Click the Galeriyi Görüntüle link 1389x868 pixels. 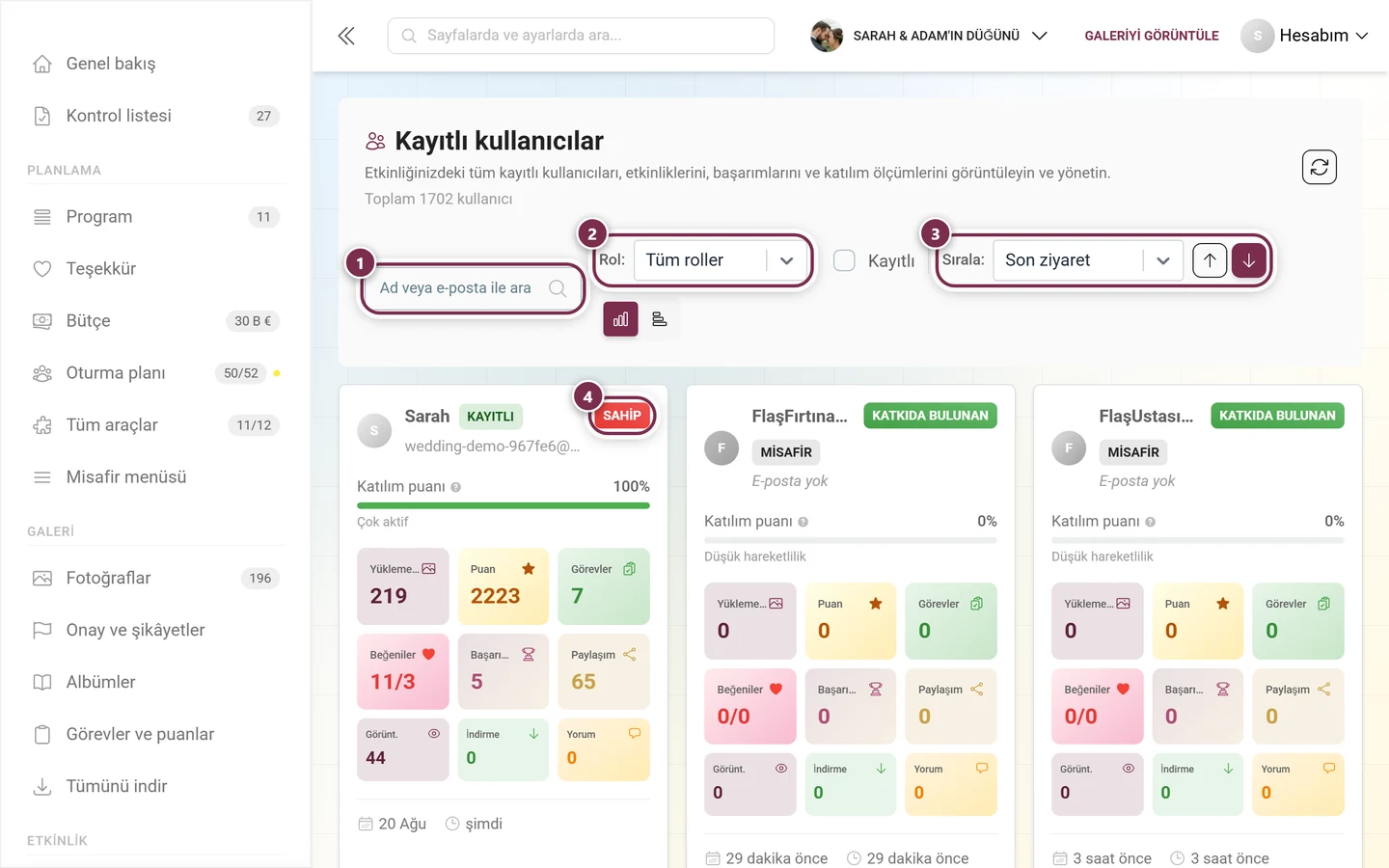[1152, 36]
